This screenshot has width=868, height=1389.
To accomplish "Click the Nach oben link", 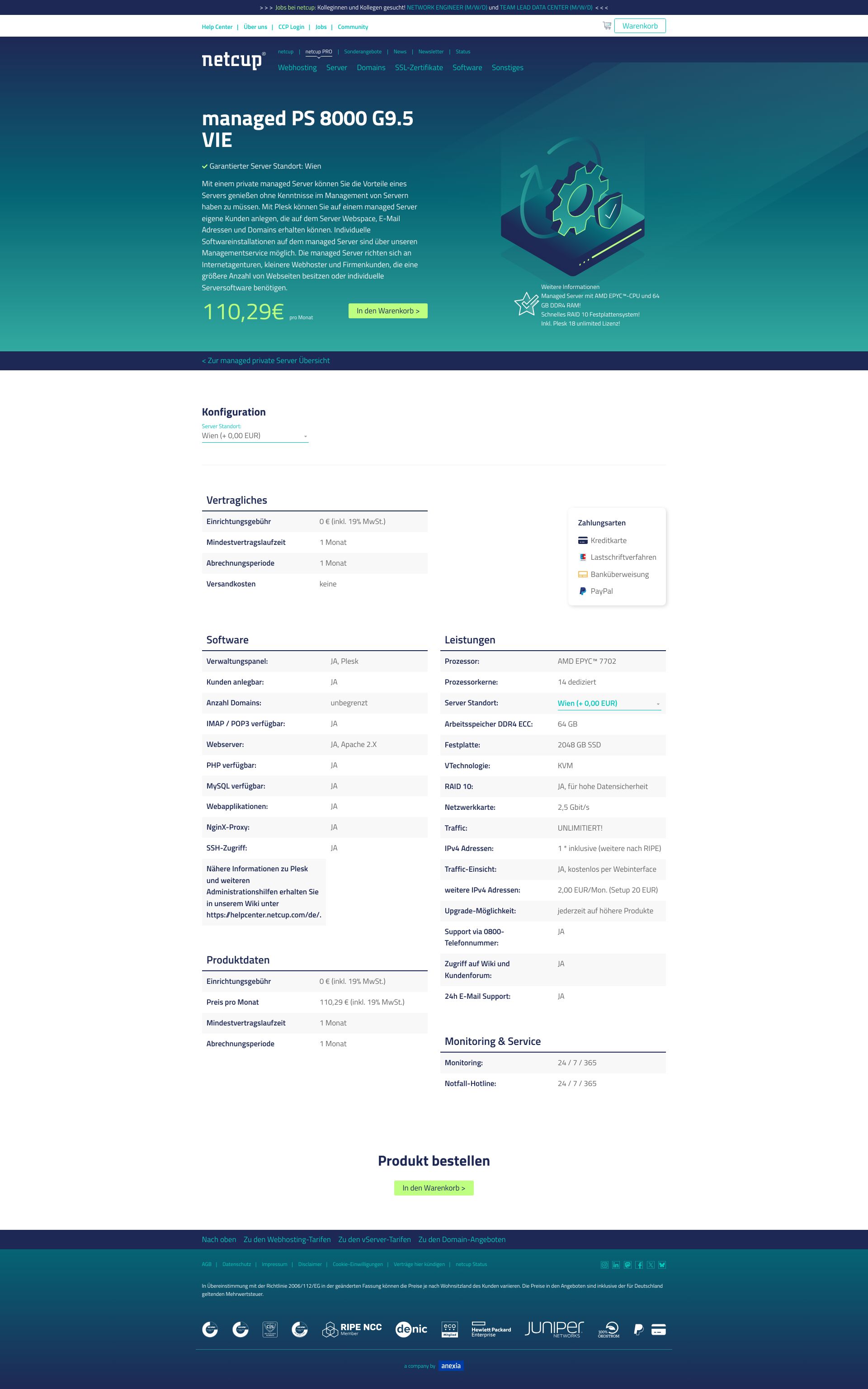I will point(219,1239).
